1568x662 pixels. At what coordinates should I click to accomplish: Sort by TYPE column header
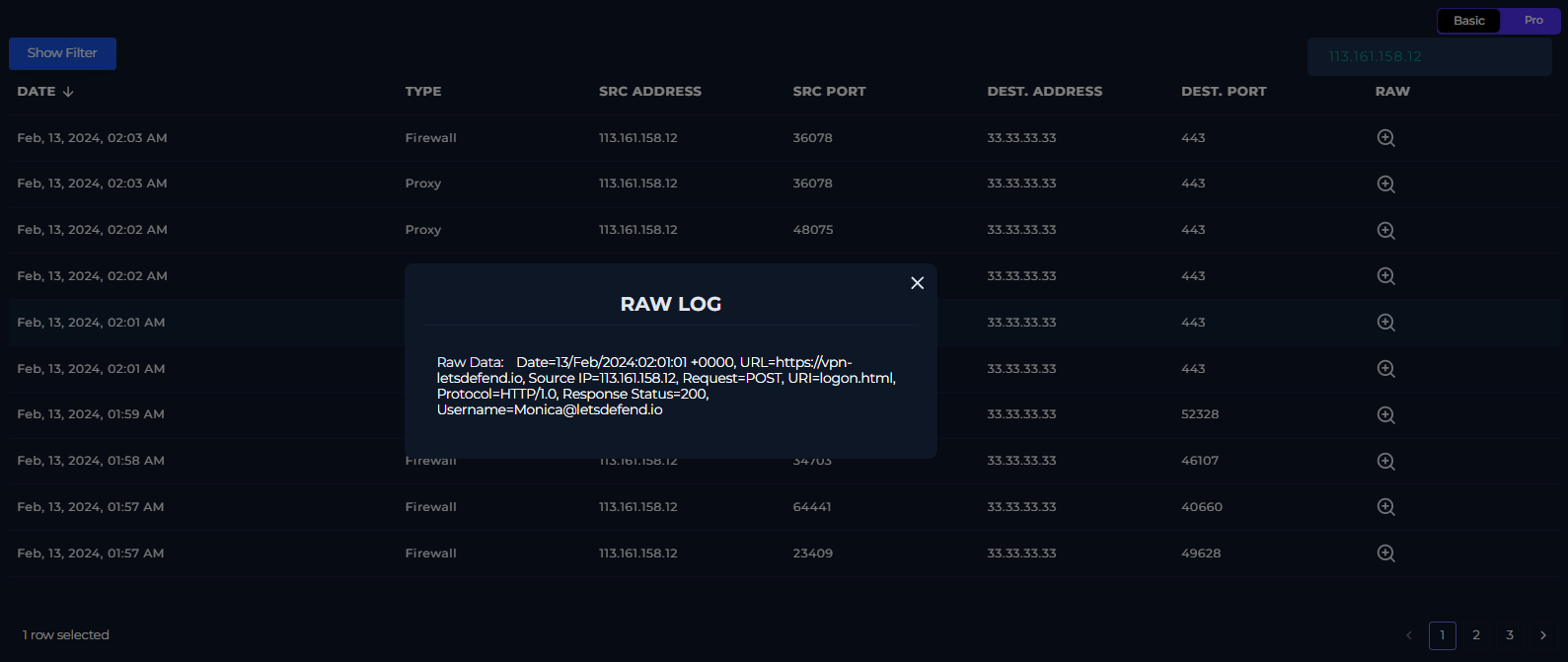pos(423,92)
